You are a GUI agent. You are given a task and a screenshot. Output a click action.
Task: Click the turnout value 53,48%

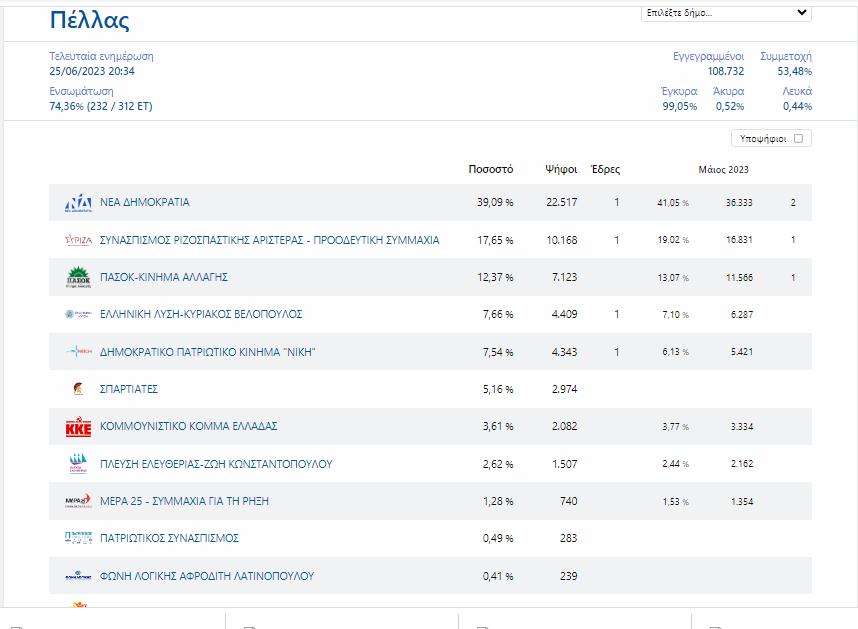pyautogui.click(x=795, y=71)
